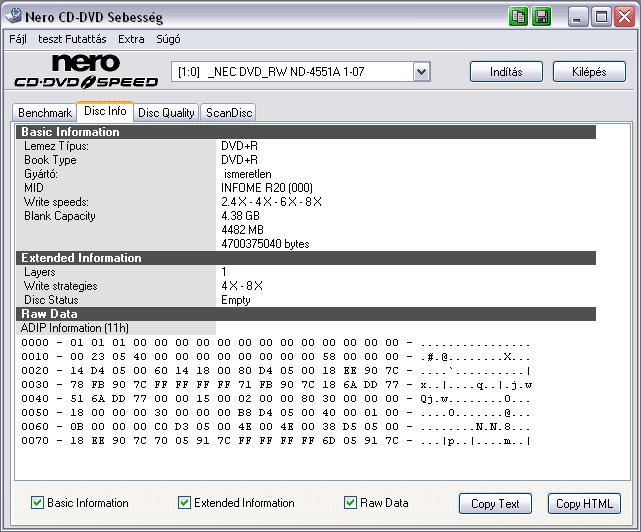Click the Blank Capacity label
Screen dimensions: 641x532
click(60, 216)
